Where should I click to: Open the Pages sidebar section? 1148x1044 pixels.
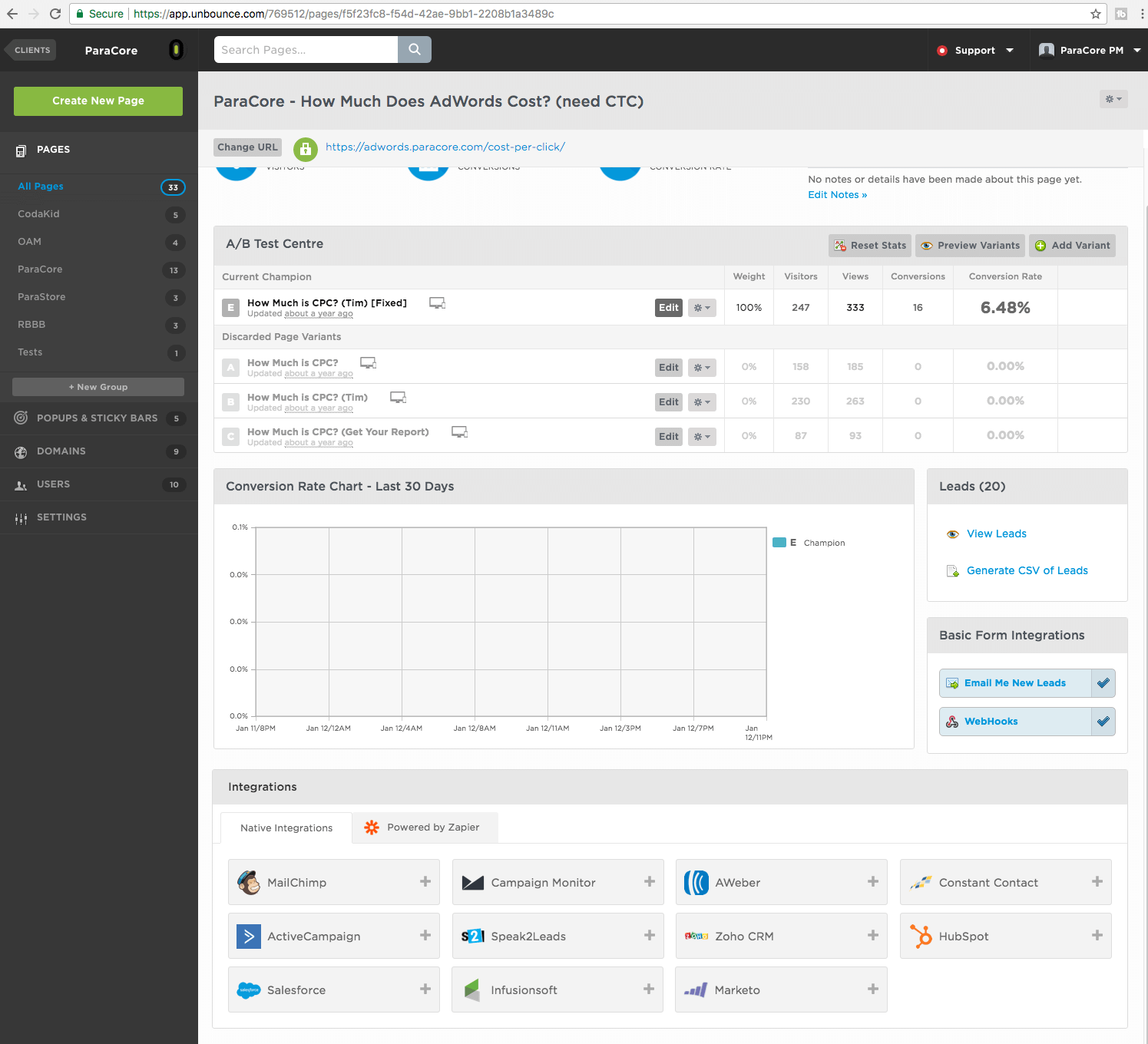click(x=99, y=150)
